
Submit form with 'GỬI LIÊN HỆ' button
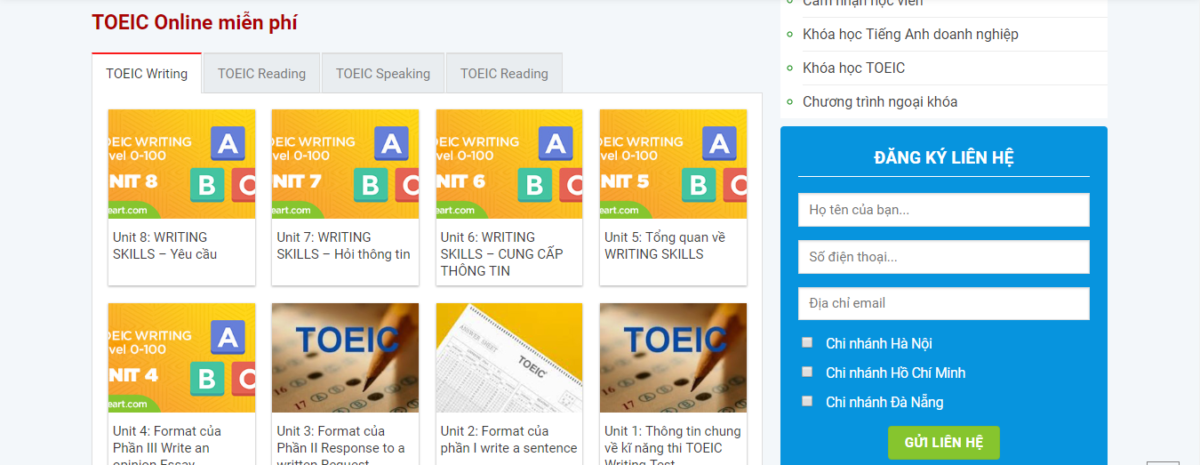coord(943,442)
